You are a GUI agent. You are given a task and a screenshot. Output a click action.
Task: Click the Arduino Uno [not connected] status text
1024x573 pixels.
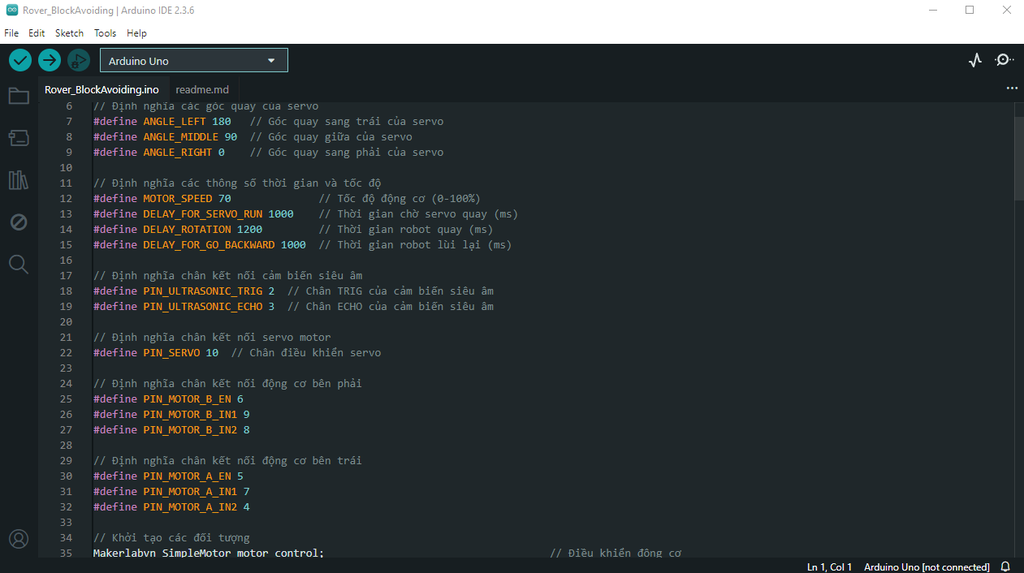click(x=926, y=567)
